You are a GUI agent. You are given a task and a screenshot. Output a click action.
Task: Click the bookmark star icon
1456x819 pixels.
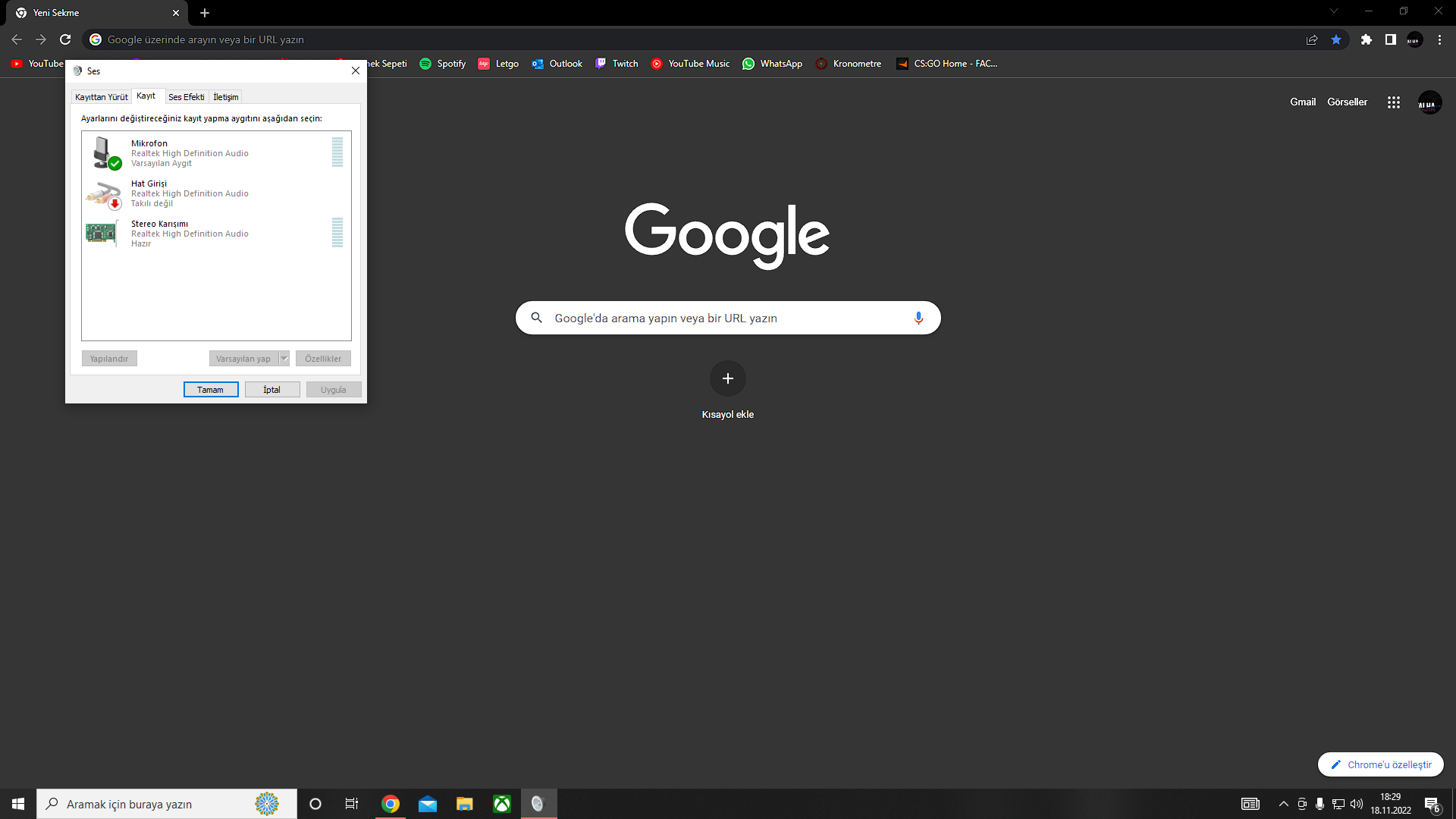click(1336, 39)
